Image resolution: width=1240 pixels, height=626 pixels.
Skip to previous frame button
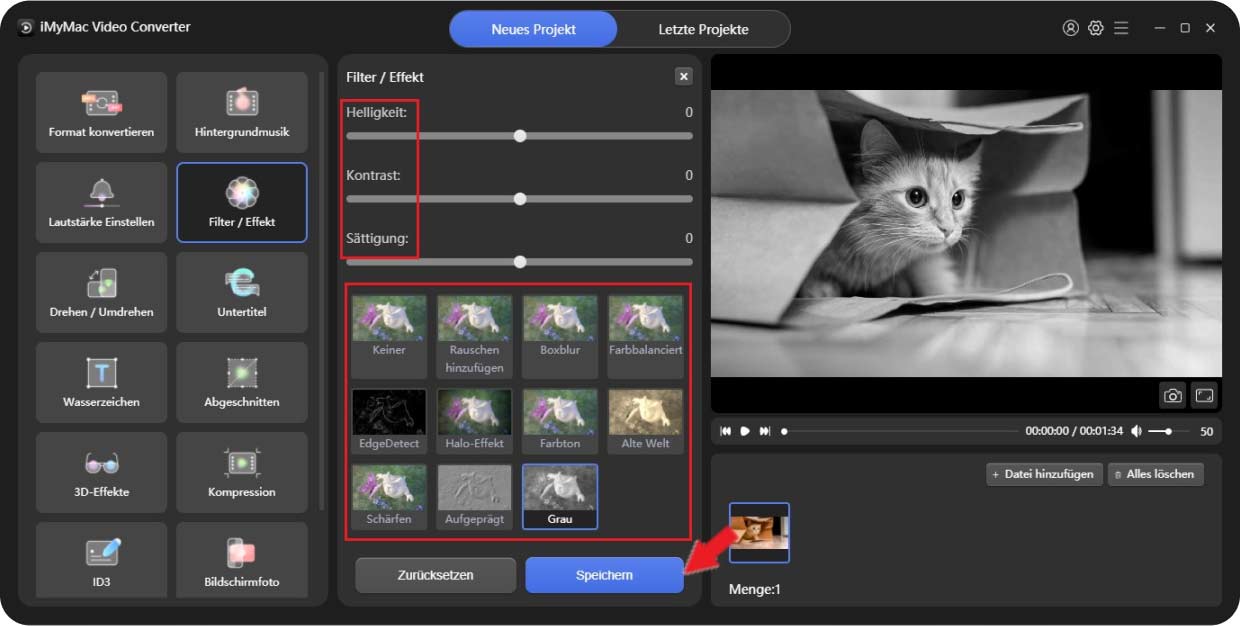click(x=725, y=431)
